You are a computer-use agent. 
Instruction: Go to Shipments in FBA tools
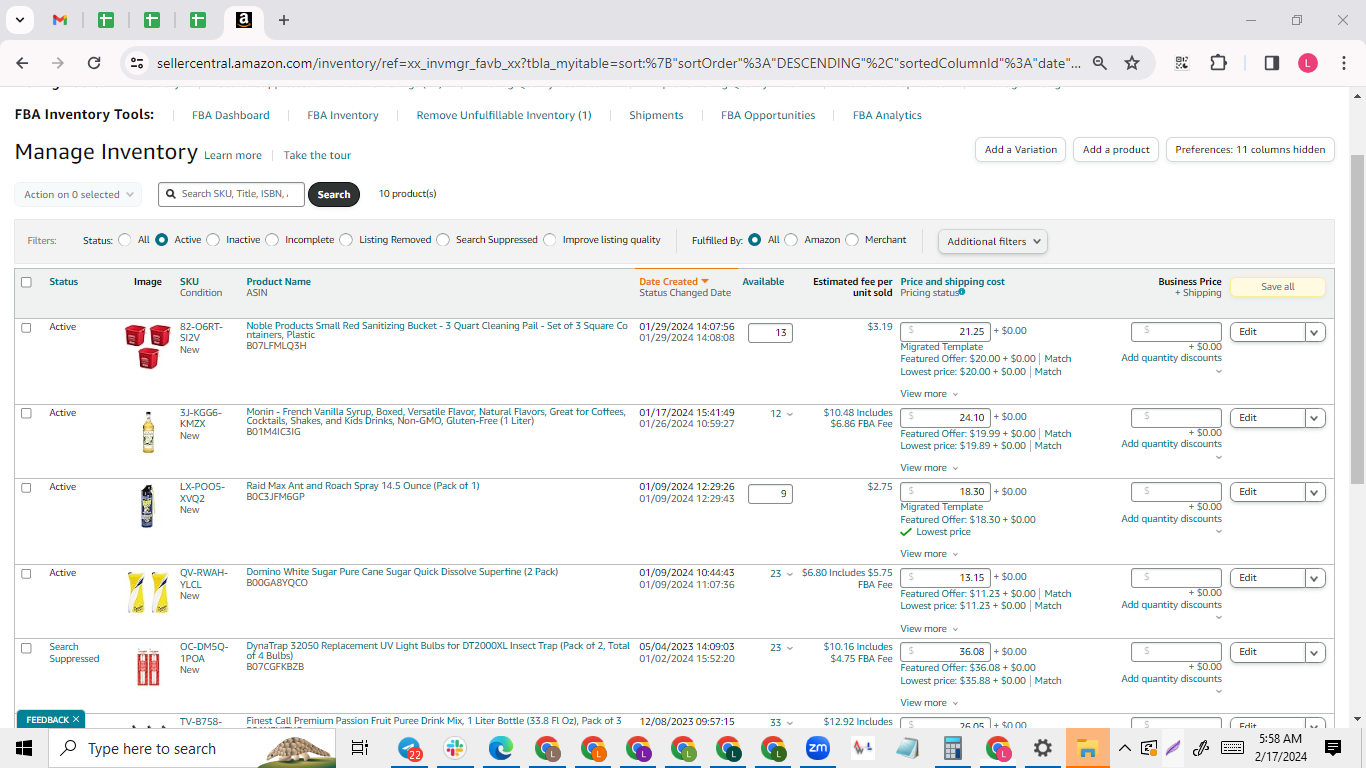click(x=656, y=115)
